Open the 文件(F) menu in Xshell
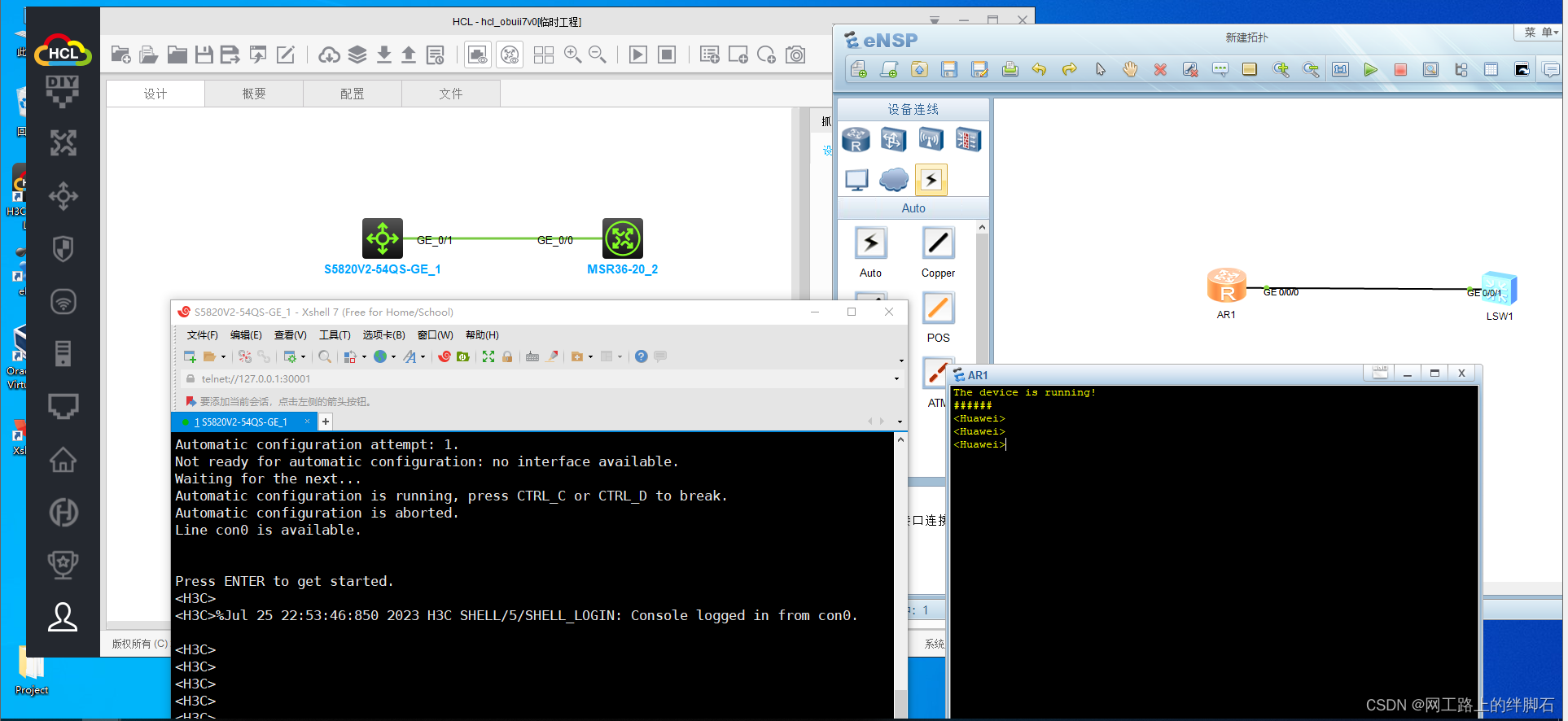The width and height of the screenshot is (1568, 721). pyautogui.click(x=202, y=335)
